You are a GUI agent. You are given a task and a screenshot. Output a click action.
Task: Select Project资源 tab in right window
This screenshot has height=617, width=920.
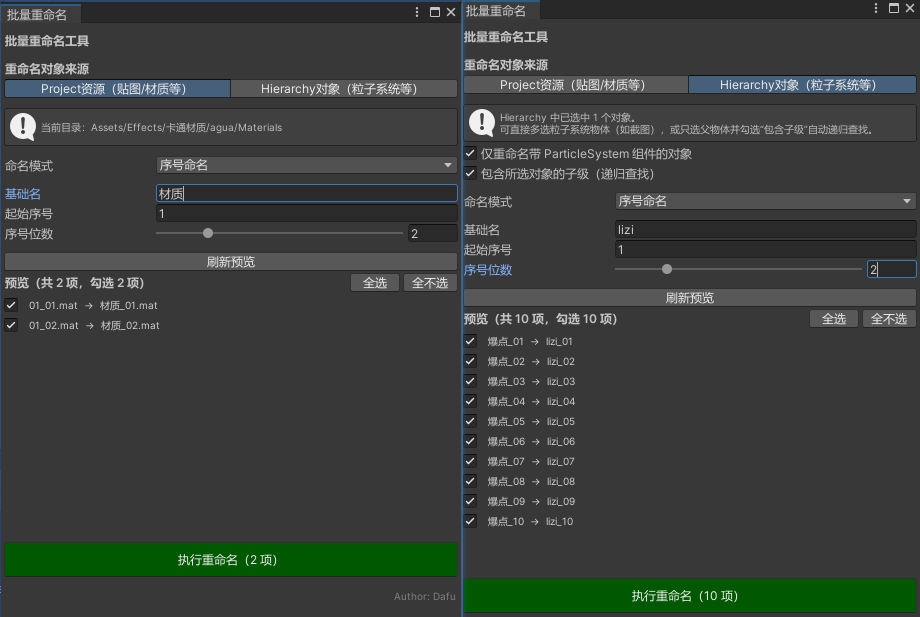point(576,85)
